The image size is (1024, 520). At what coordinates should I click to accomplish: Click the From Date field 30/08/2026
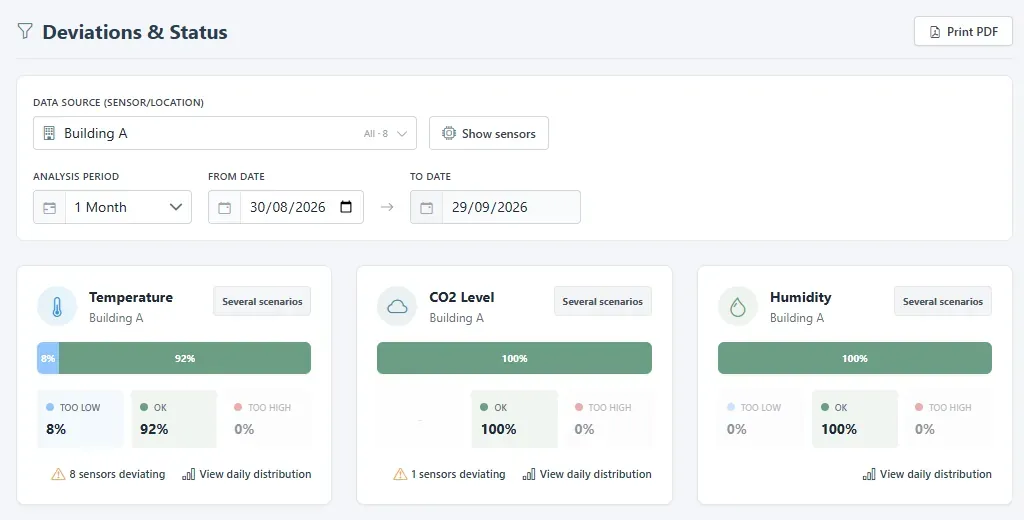286,207
